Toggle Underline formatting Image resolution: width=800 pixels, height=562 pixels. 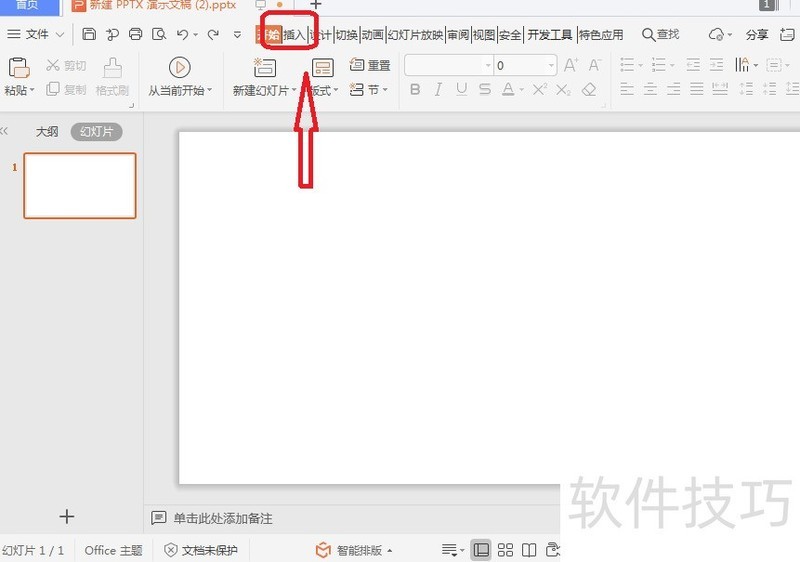tap(462, 90)
